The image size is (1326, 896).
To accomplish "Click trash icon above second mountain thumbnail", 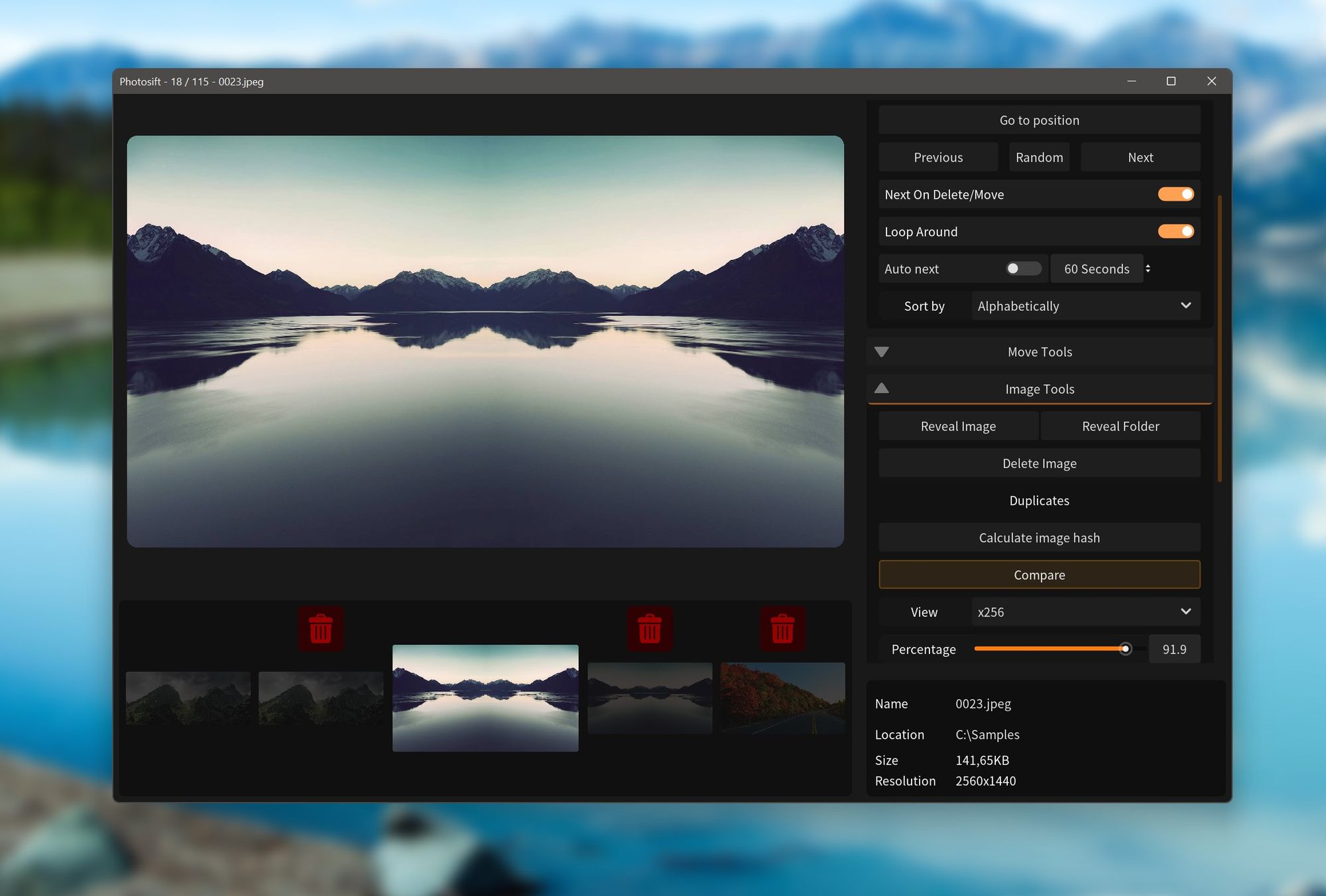I will point(321,628).
